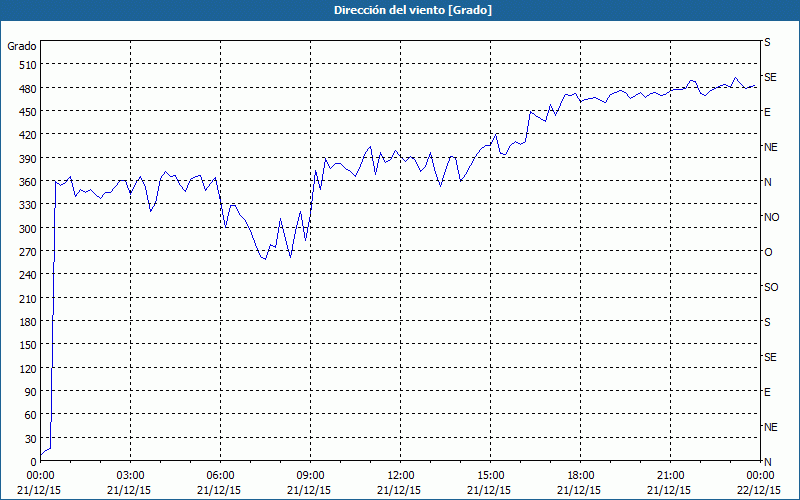800x500 pixels.
Task: Click the "N" compass label level with 360
Action: tap(768, 182)
